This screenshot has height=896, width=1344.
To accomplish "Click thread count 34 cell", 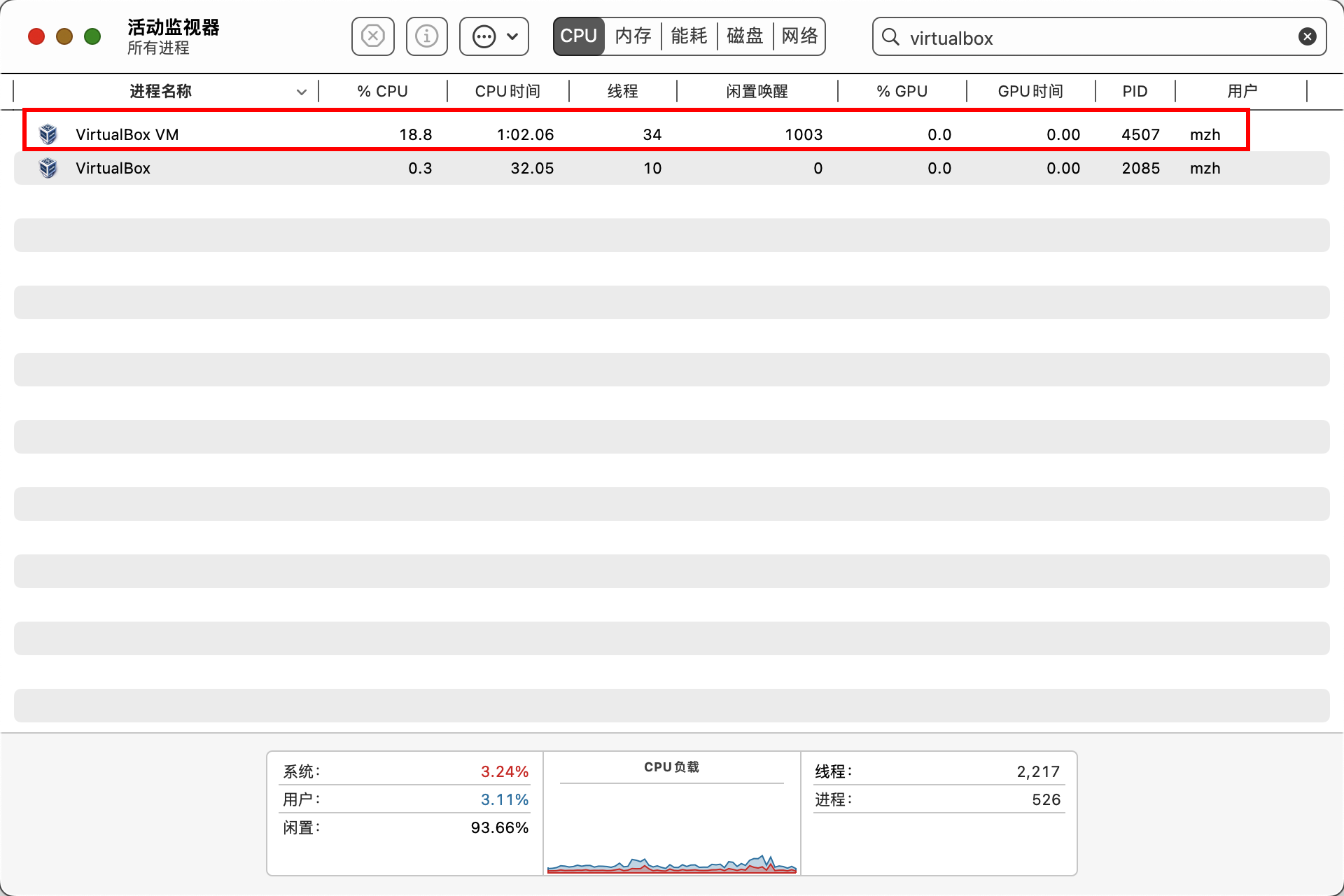I will point(652,134).
